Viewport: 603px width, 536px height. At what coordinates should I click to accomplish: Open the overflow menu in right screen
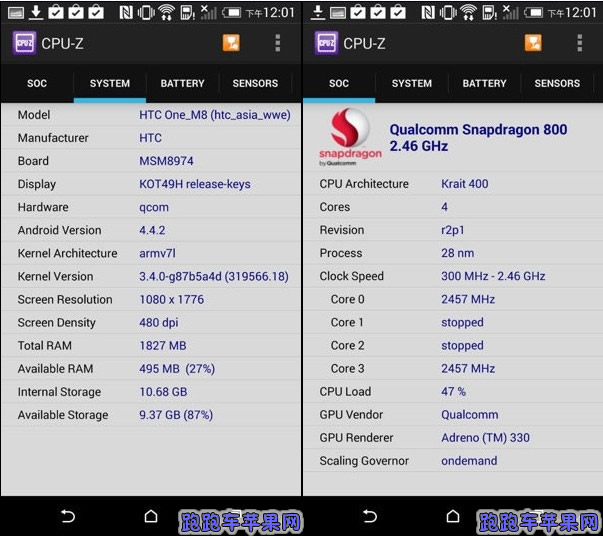pyautogui.click(x=580, y=43)
